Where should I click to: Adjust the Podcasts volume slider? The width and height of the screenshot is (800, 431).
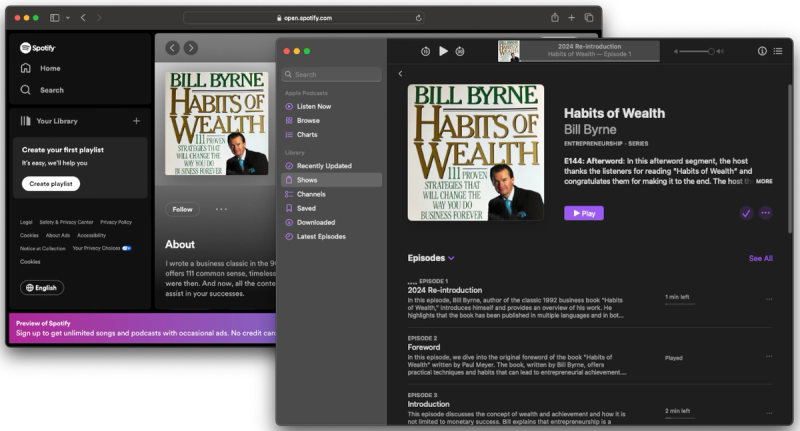tap(696, 52)
